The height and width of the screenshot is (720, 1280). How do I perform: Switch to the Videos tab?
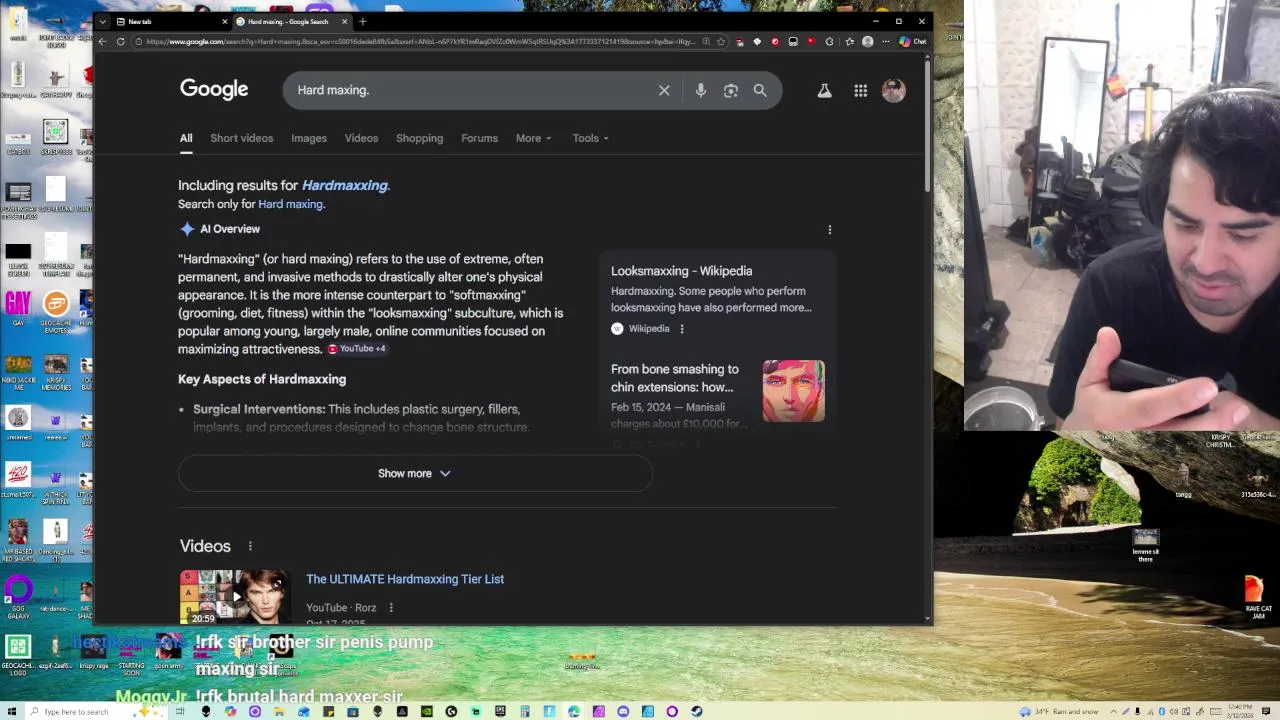point(361,138)
